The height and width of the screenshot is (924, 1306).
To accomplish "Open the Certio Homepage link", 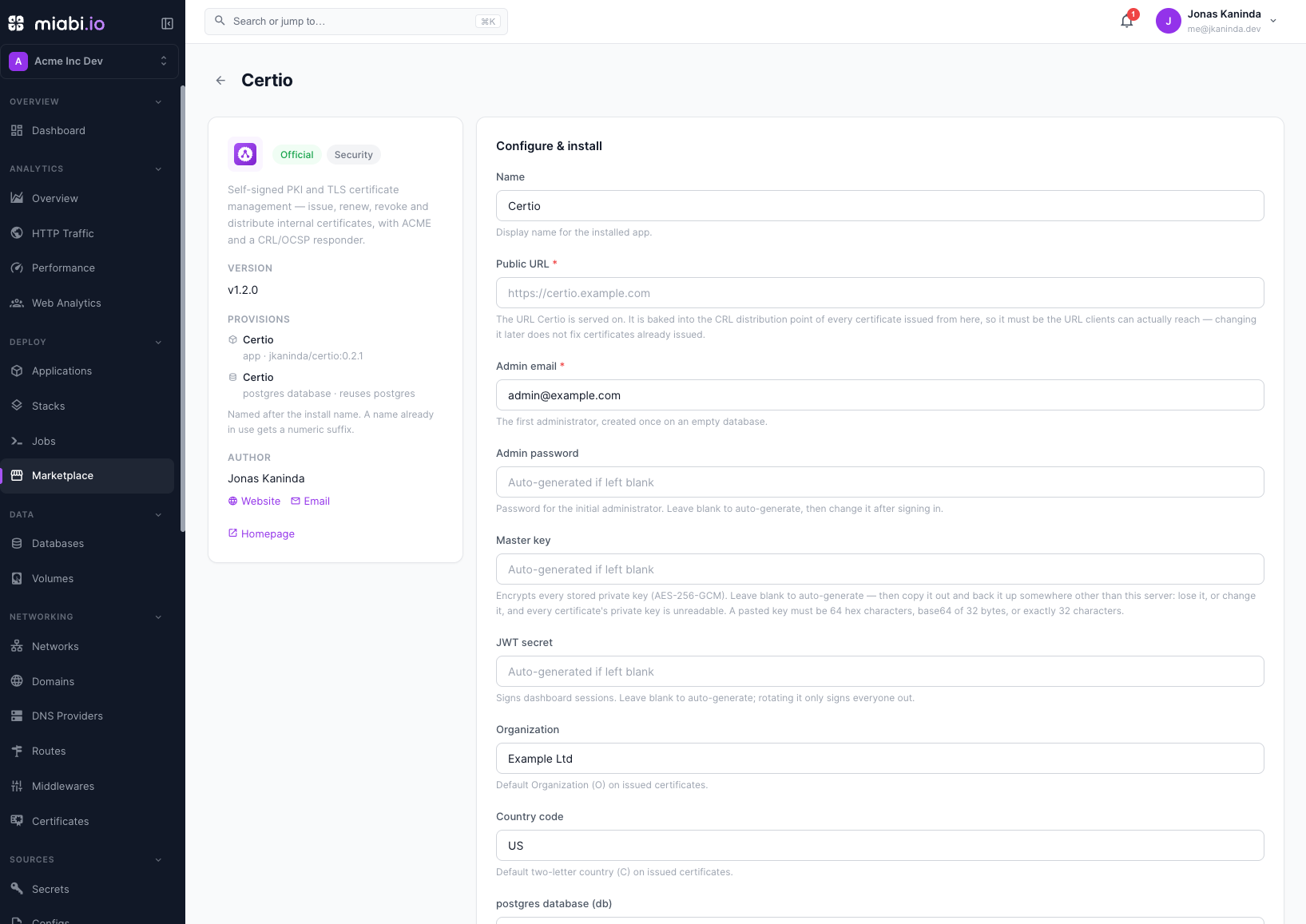I will coord(261,533).
